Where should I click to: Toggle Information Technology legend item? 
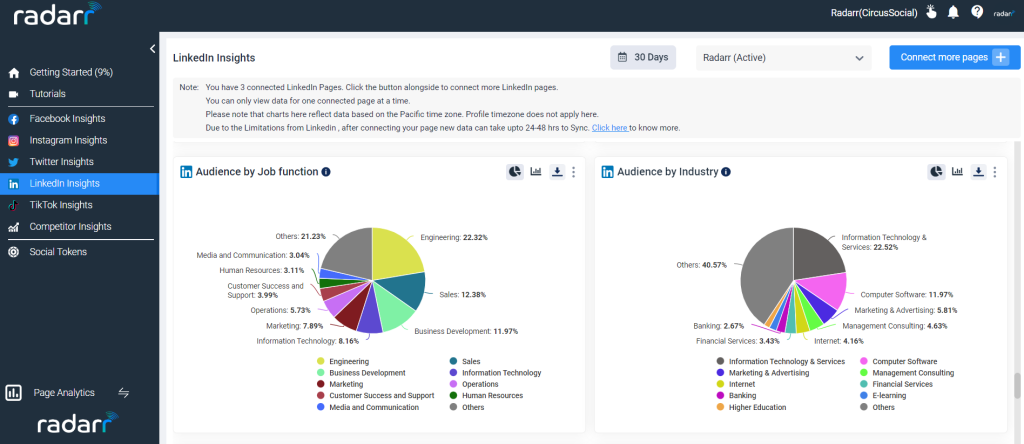pyautogui.click(x=495, y=373)
